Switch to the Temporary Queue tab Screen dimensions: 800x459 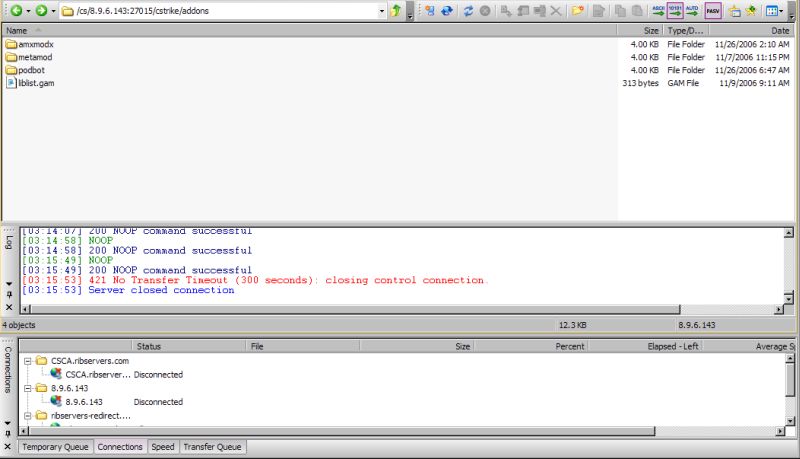tap(55, 447)
